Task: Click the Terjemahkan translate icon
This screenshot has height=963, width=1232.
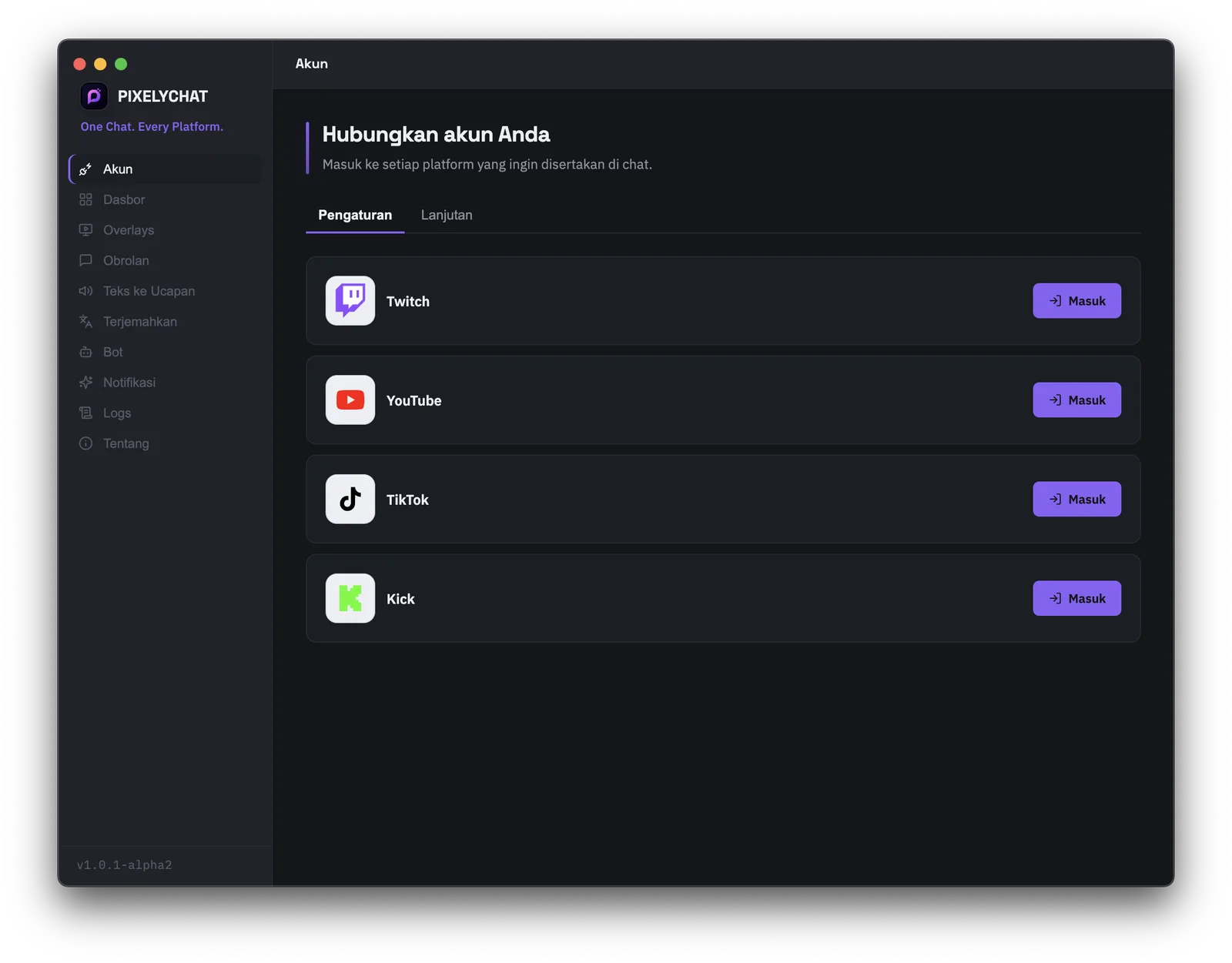Action: [85, 322]
